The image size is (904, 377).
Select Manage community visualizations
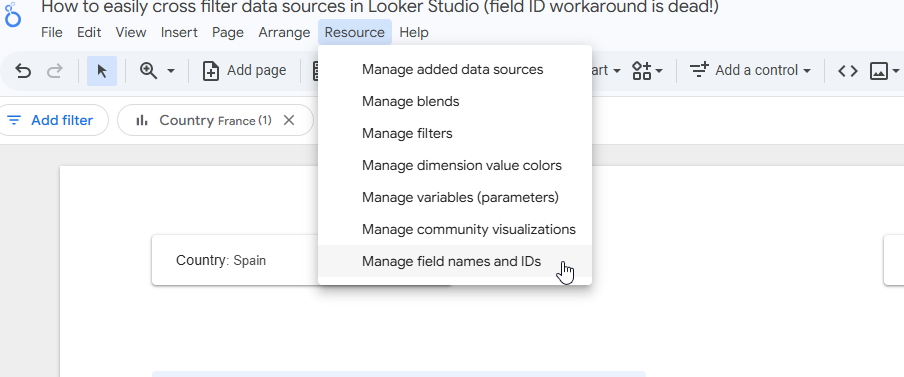[454, 229]
